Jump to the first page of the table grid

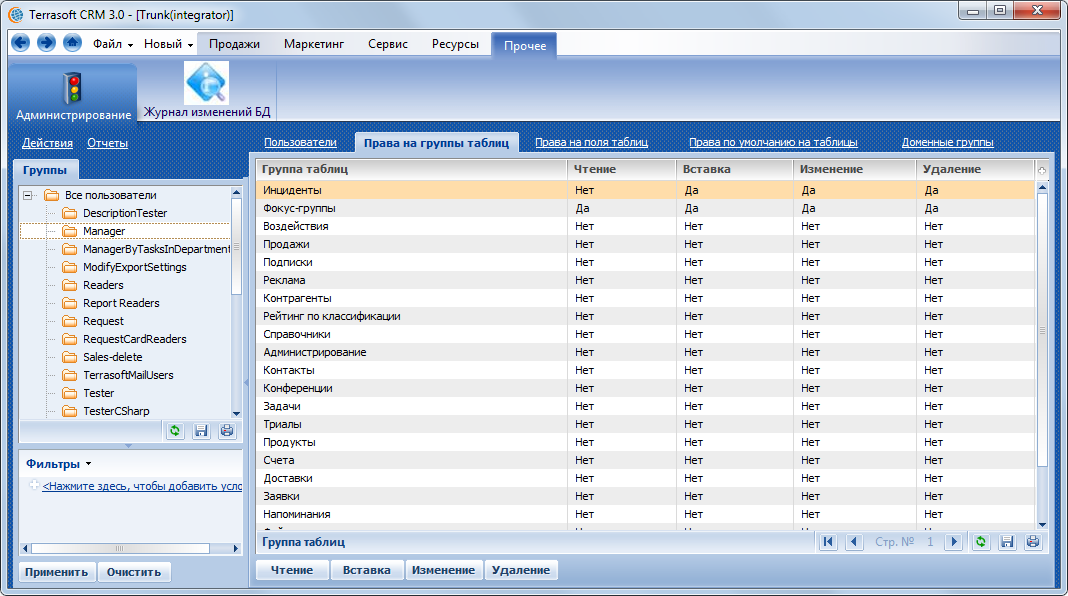click(x=828, y=542)
